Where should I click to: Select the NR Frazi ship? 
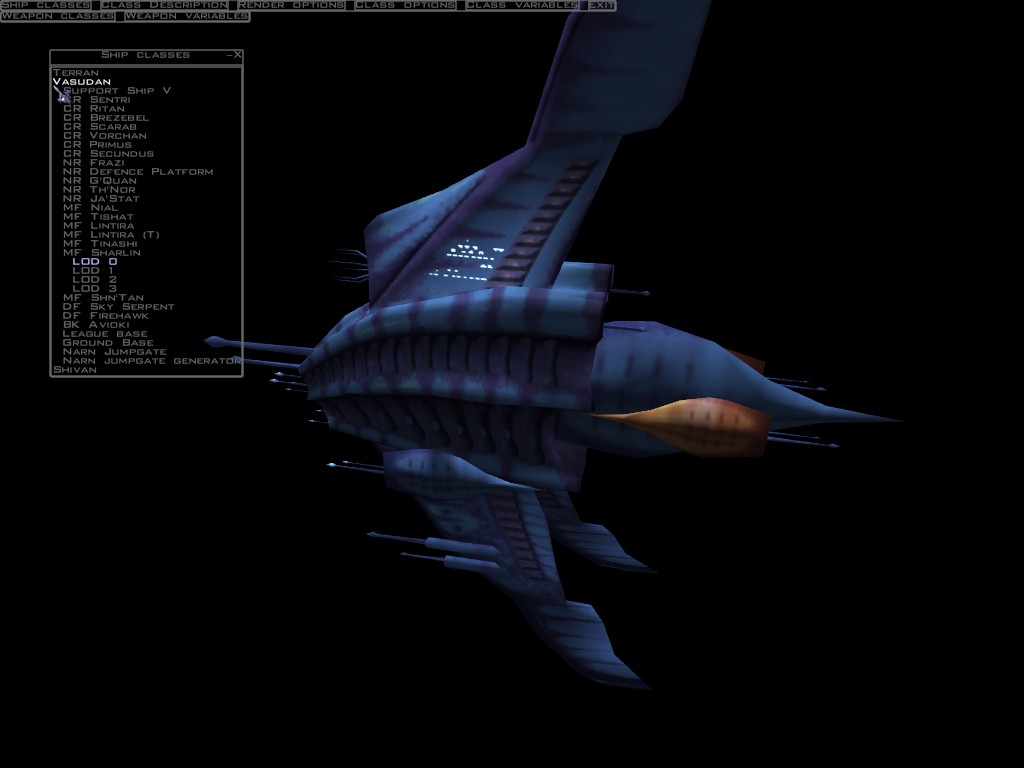tap(93, 163)
